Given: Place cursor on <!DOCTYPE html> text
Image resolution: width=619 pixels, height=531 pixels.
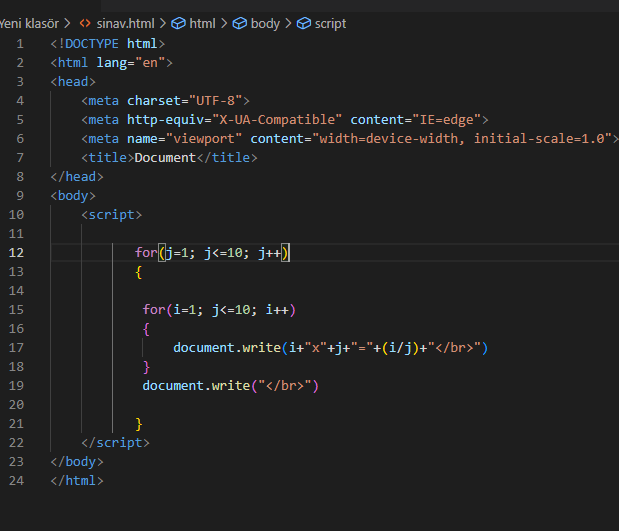Looking at the screenshot, I should [x=107, y=44].
